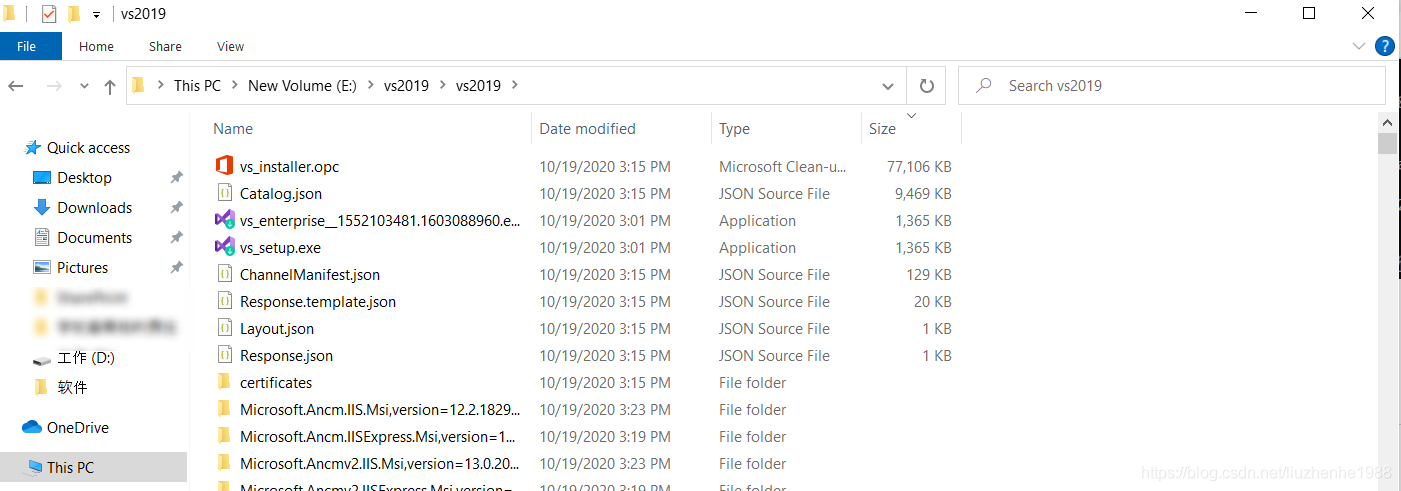Image resolution: width=1401 pixels, height=491 pixels.
Task: Expand address bar history dropdown
Action: [888, 86]
